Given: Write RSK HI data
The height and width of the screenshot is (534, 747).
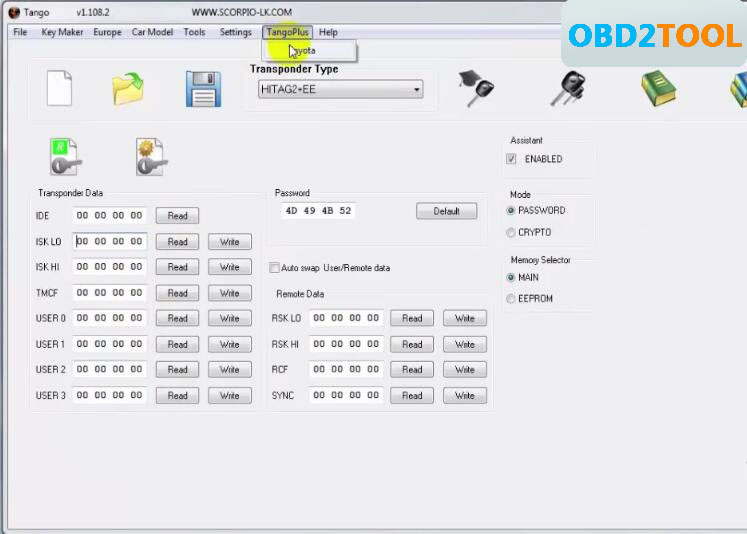Looking at the screenshot, I should [x=464, y=344].
